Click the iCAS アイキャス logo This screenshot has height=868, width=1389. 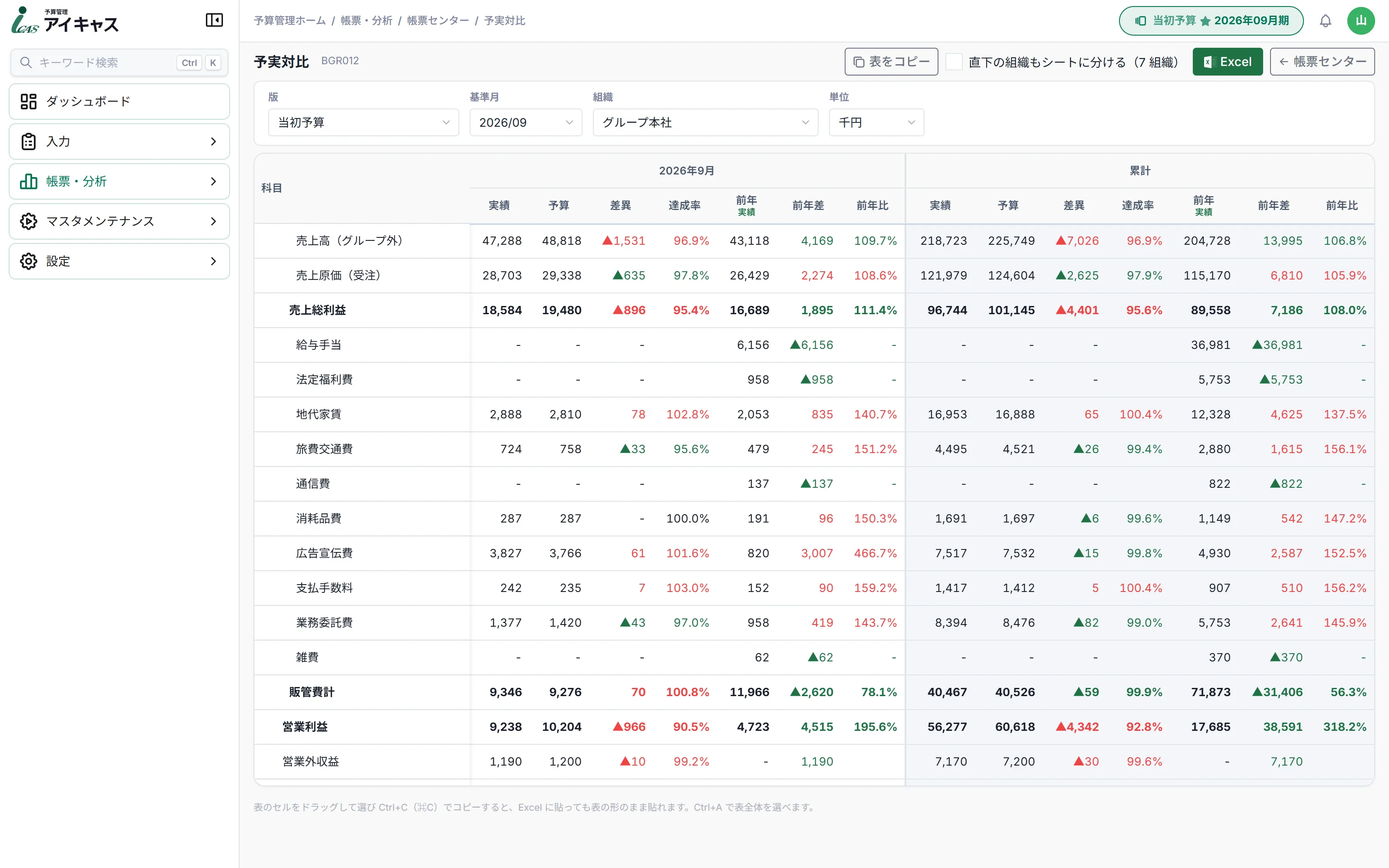pyautogui.click(x=65, y=21)
